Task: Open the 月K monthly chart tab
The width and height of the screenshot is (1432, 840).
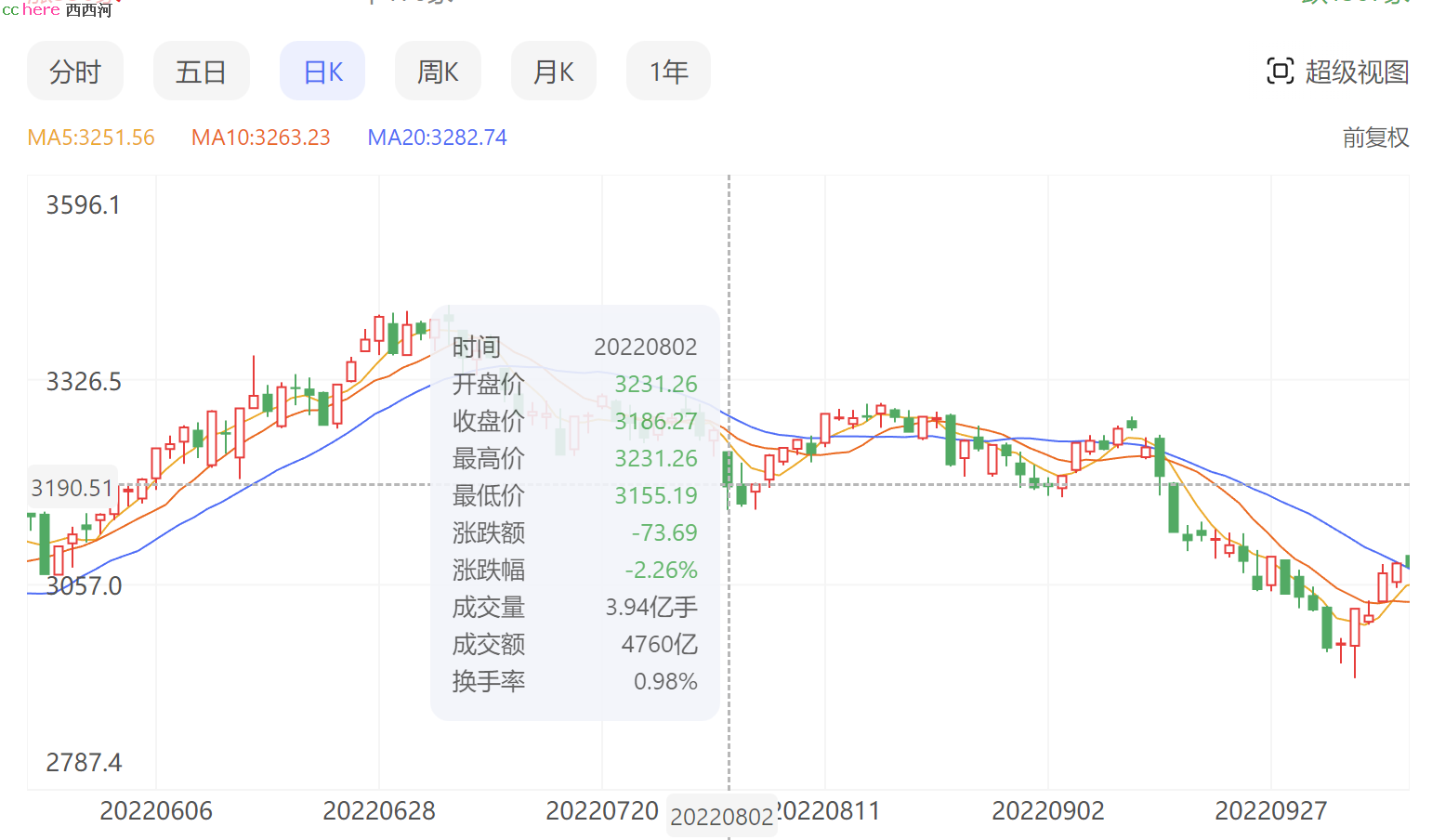Action: pos(554,72)
